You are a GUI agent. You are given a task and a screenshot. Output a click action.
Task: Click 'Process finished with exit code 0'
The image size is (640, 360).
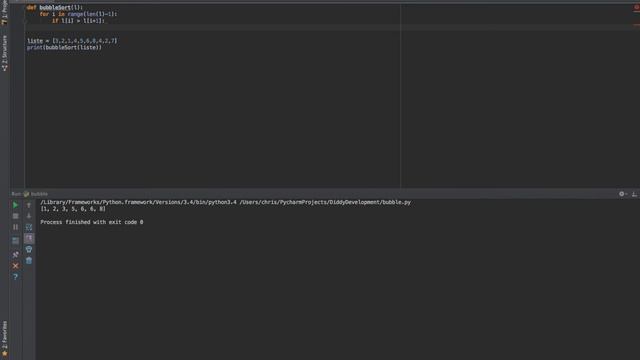(x=92, y=222)
